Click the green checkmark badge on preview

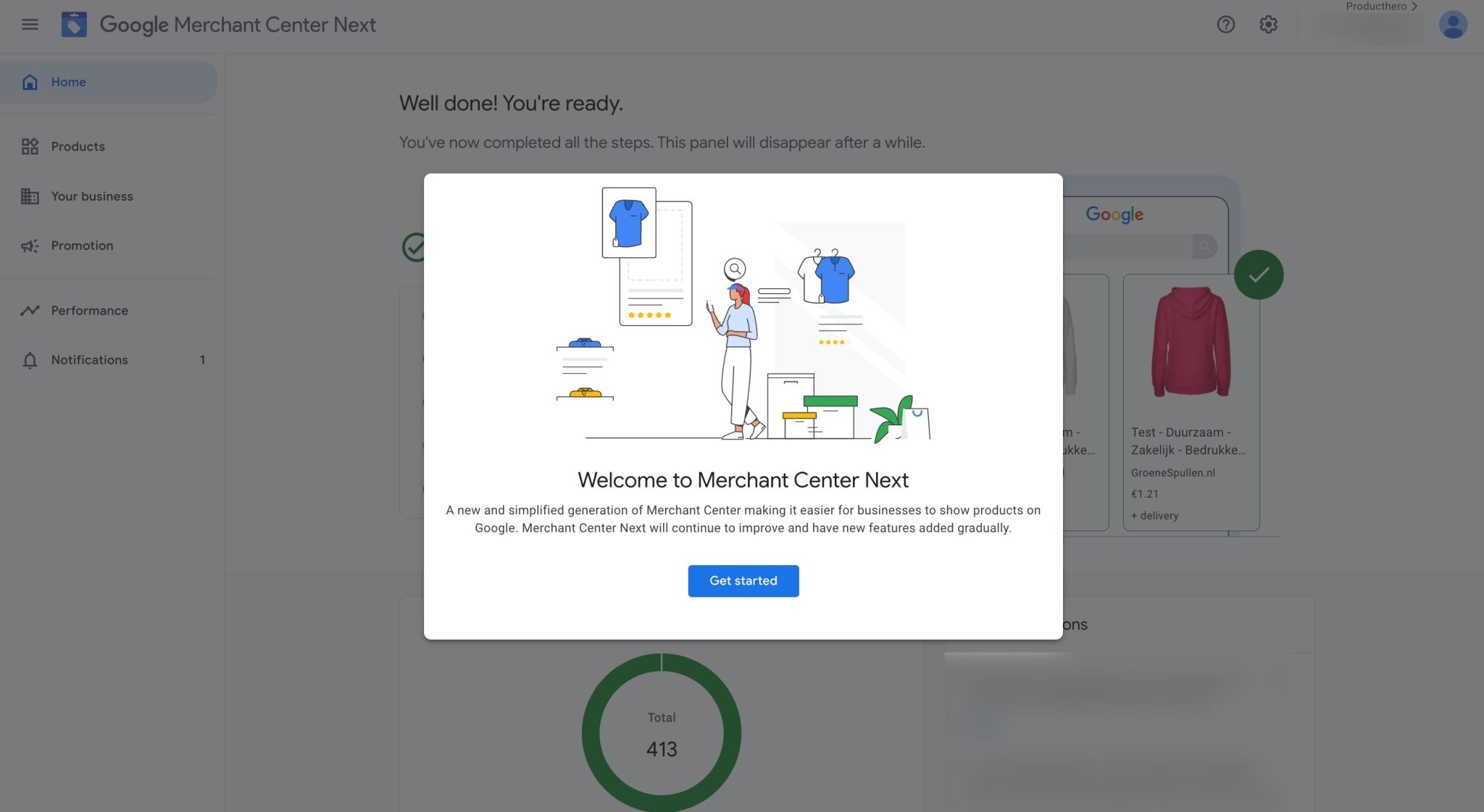pyautogui.click(x=1259, y=275)
